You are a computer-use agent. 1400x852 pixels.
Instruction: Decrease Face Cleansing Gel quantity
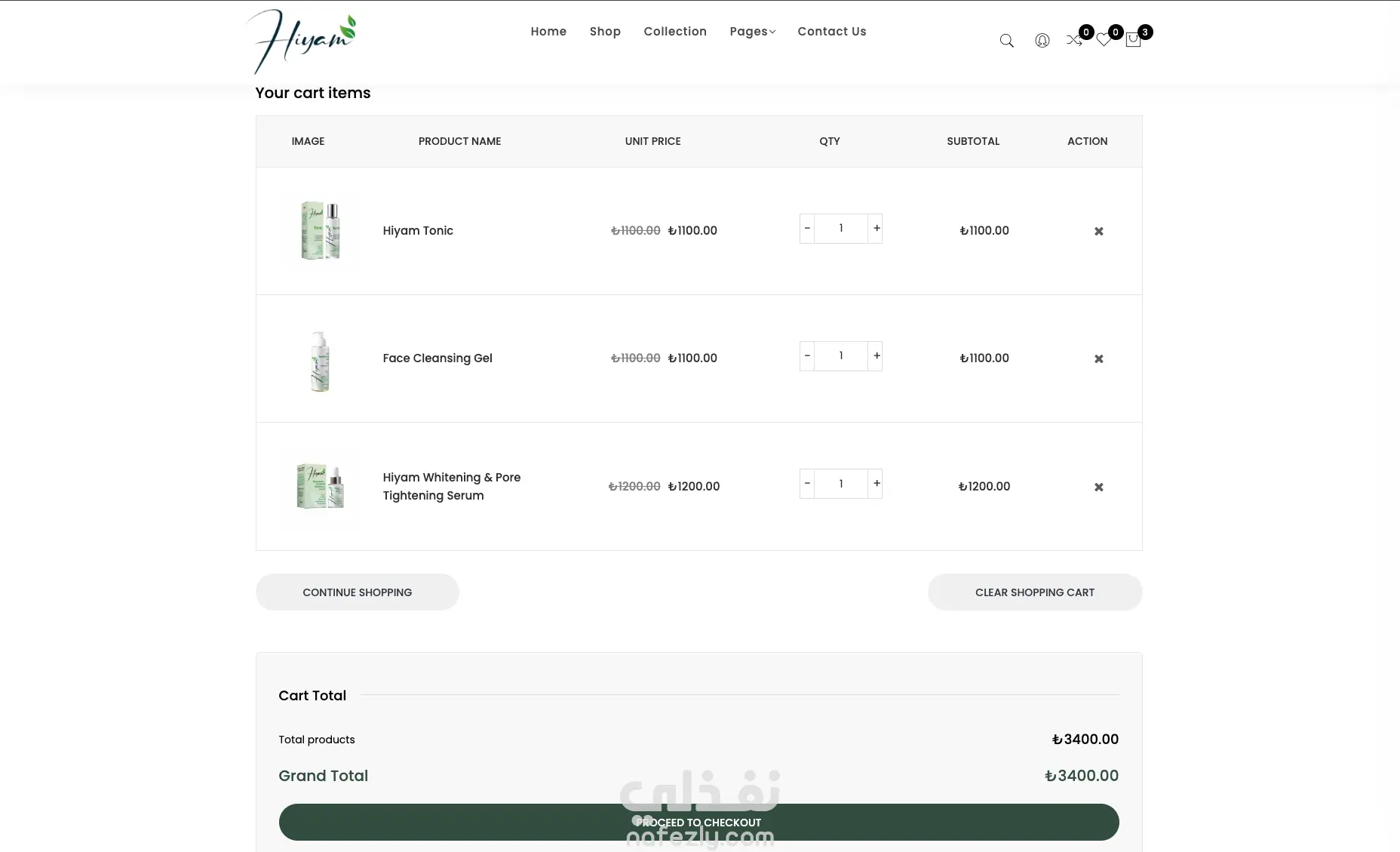click(x=807, y=355)
